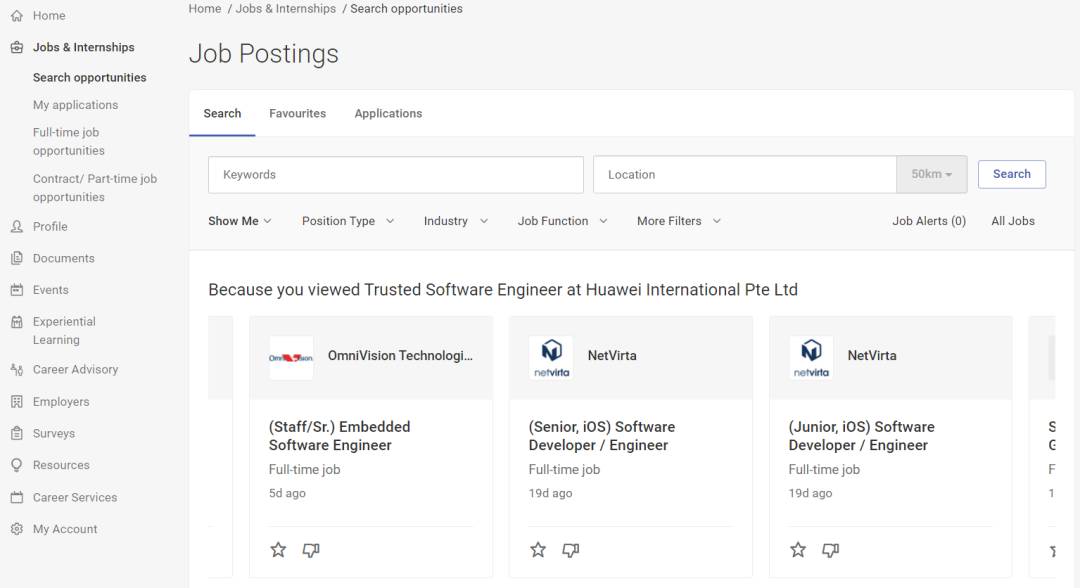Screen dimensions: 1080x588
Task: Click the Keywords input field
Action: pos(395,174)
